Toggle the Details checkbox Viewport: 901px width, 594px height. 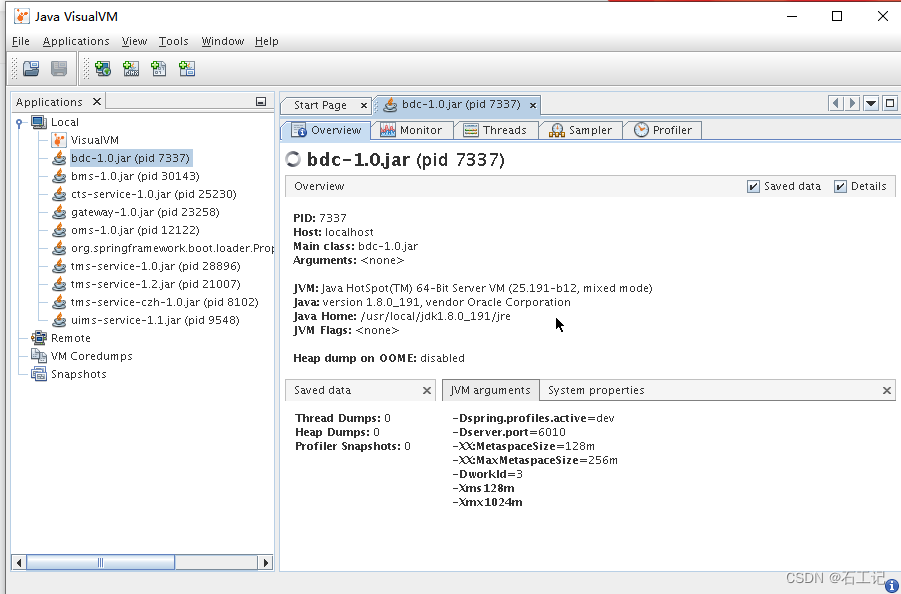pos(840,186)
